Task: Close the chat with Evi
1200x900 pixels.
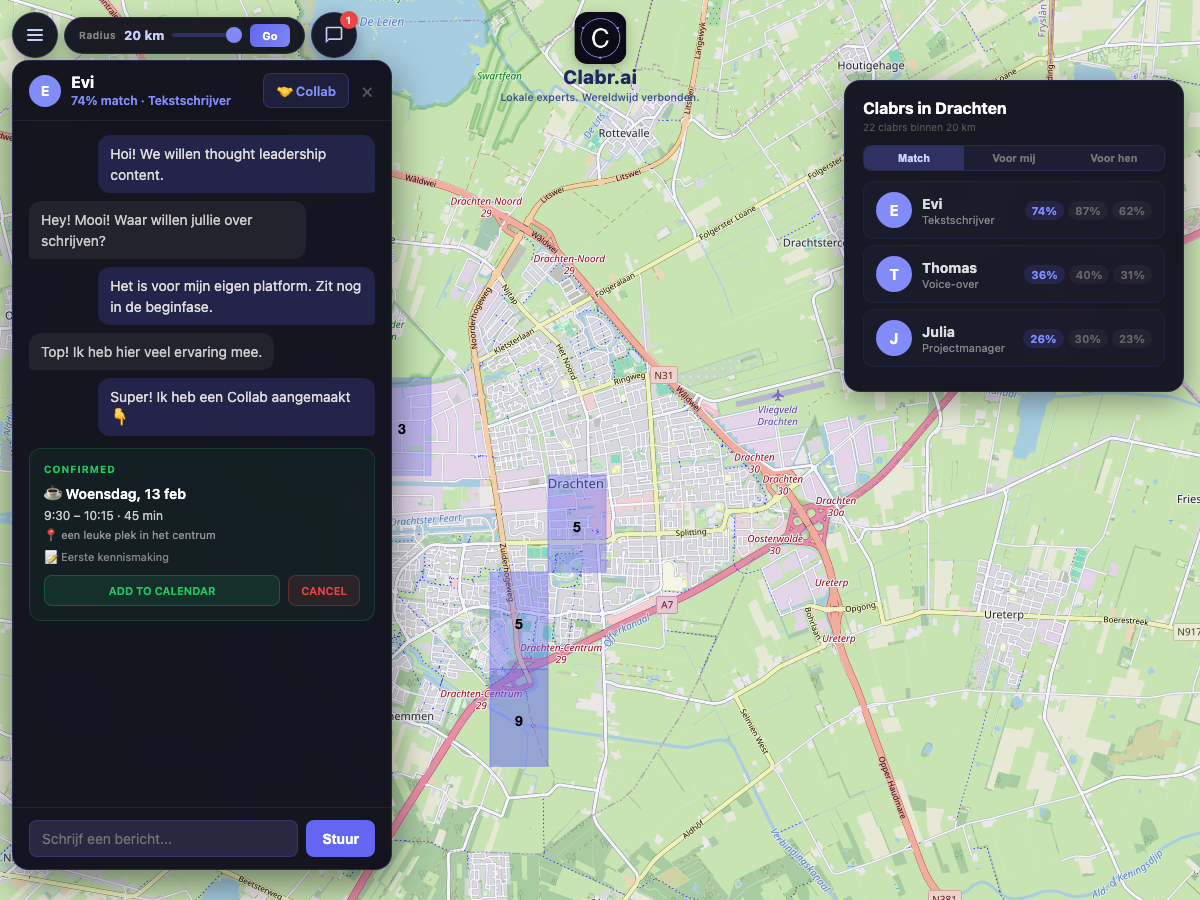Action: pos(366,91)
